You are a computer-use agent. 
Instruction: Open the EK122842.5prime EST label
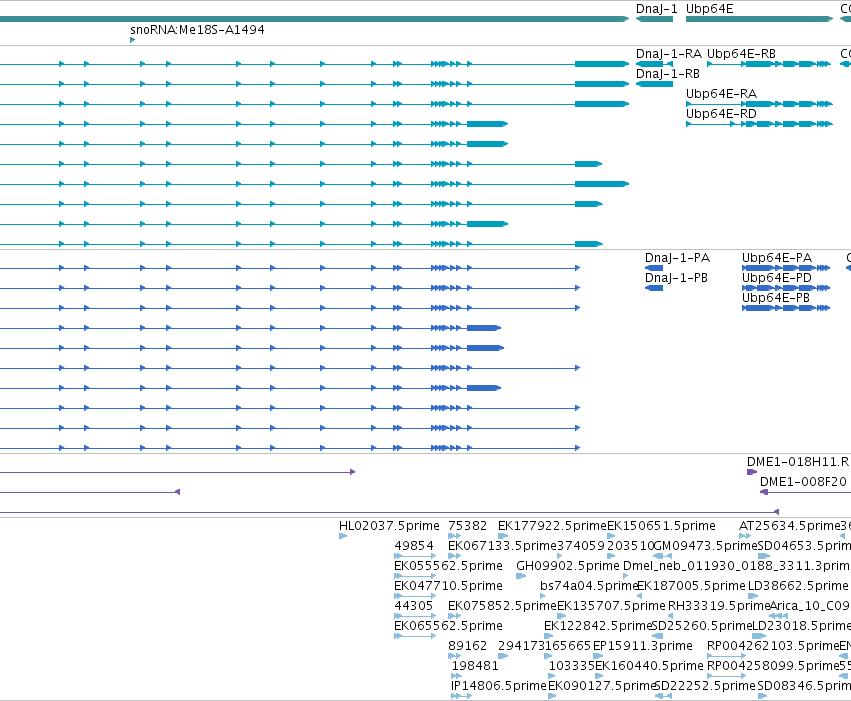598,626
